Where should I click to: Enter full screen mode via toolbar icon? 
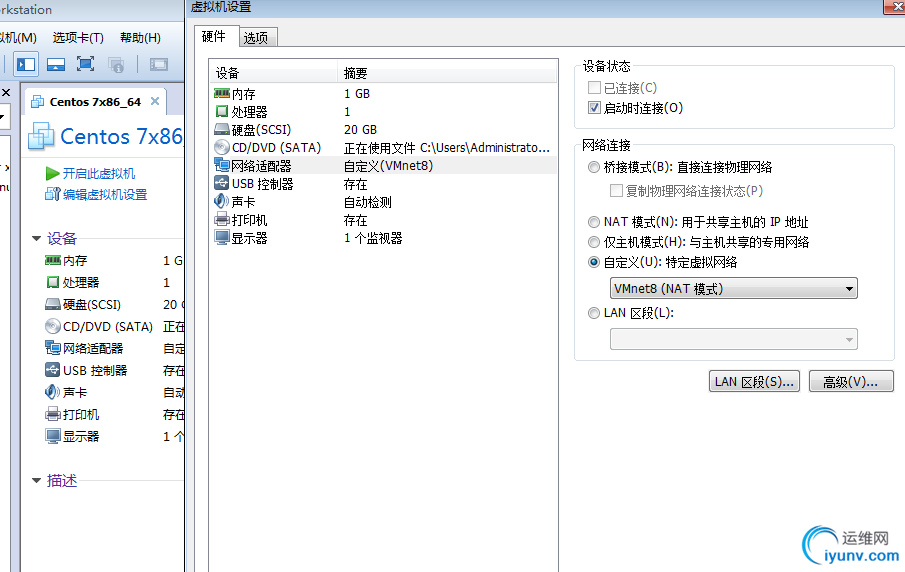pyautogui.click(x=85, y=64)
